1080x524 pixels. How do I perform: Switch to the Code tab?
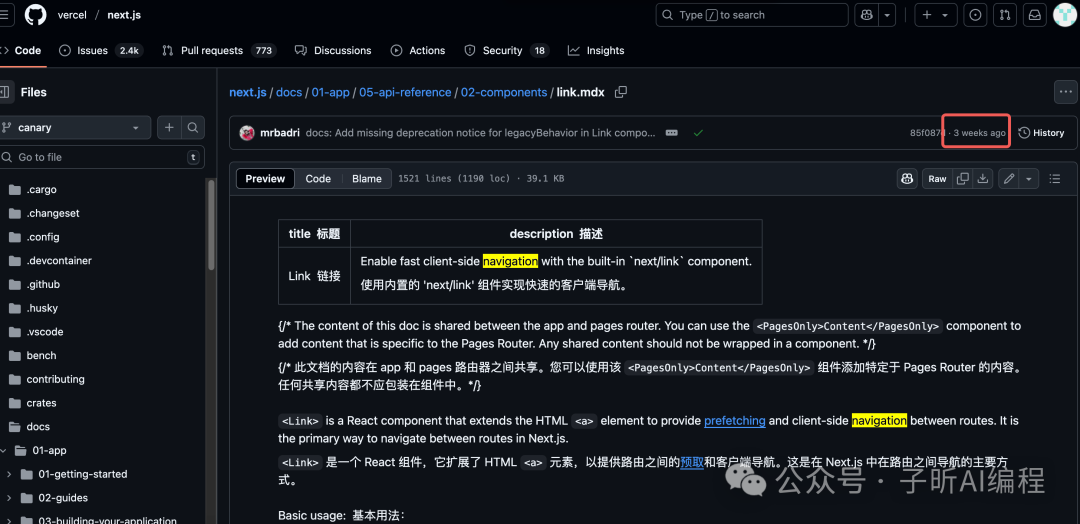(x=21, y=50)
